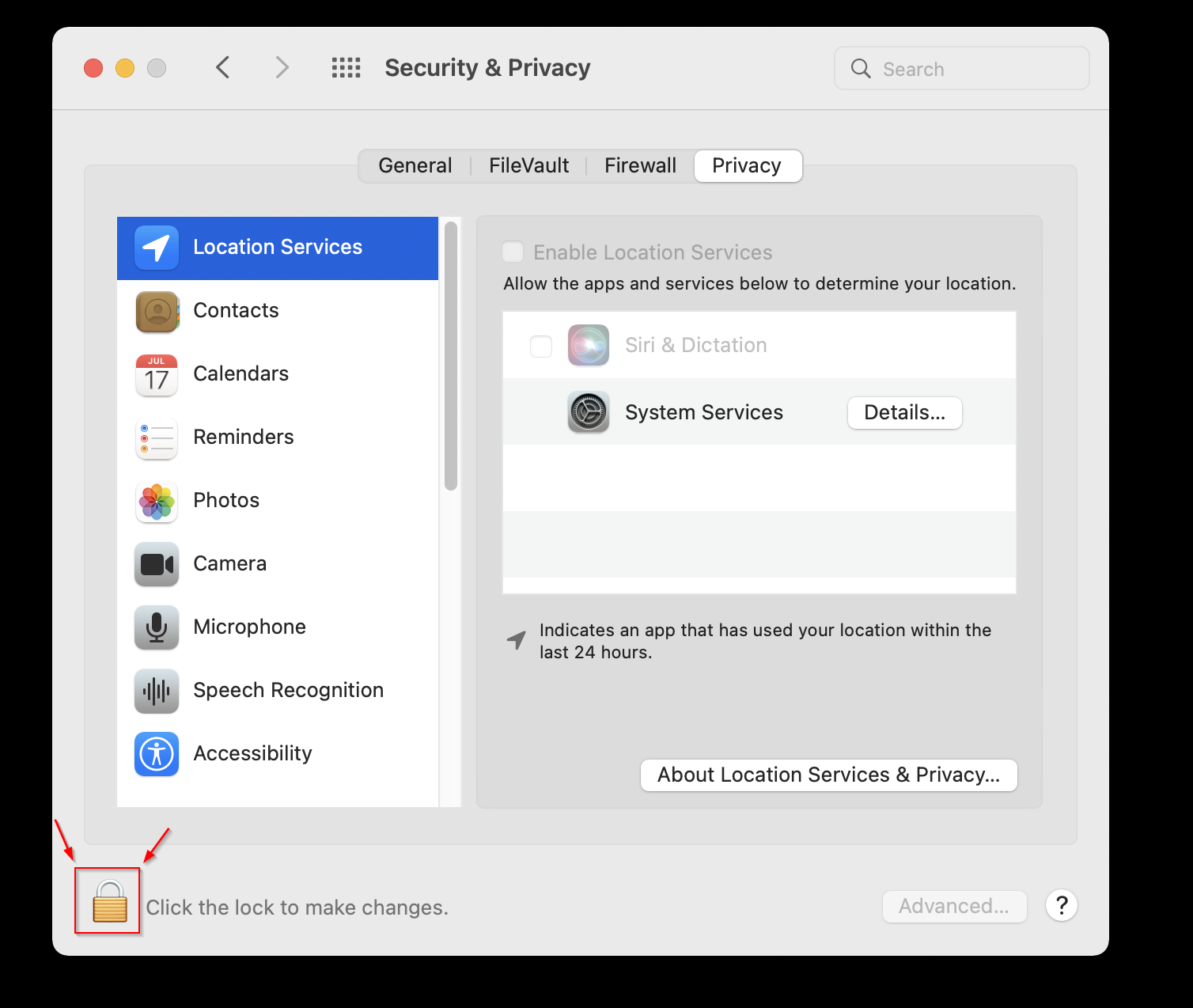Screen dimensions: 1193x1008
Task: Select Accessibility in the privacy list
Action: click(x=252, y=754)
